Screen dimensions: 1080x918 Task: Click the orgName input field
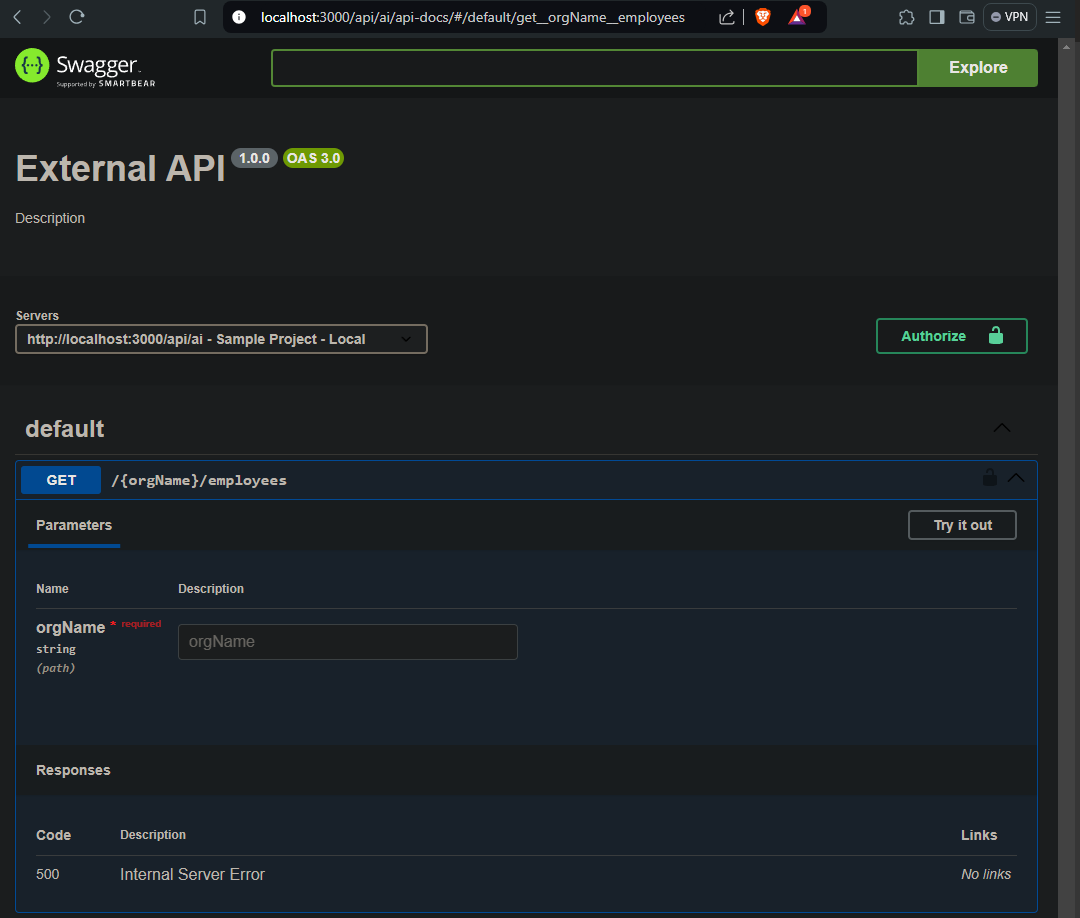[348, 642]
